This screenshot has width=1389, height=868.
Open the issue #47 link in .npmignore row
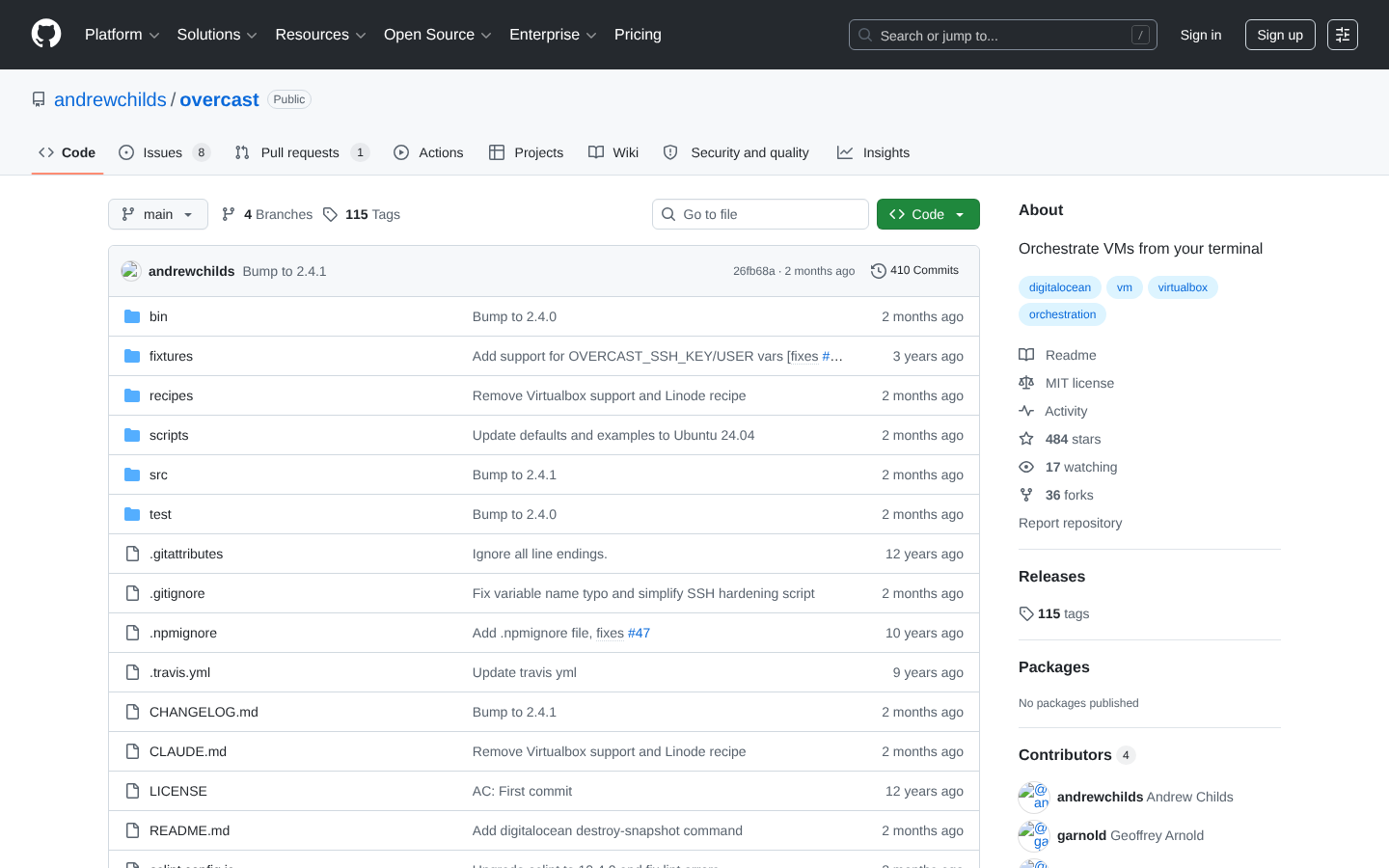point(639,633)
